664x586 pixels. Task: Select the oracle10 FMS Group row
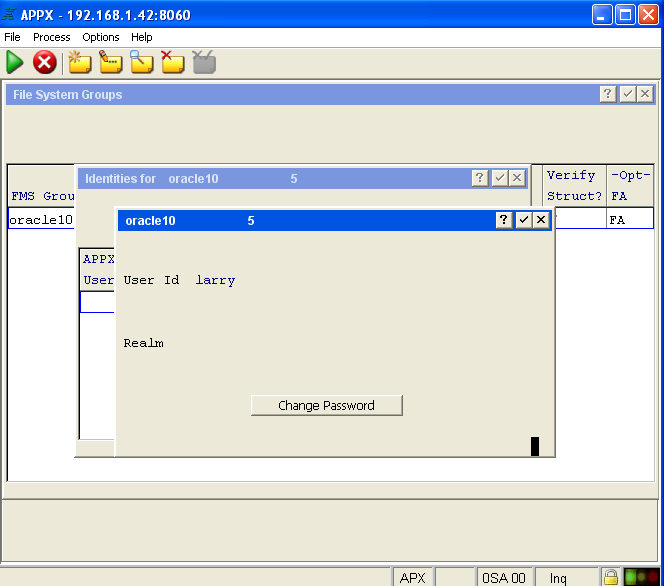coord(41,220)
